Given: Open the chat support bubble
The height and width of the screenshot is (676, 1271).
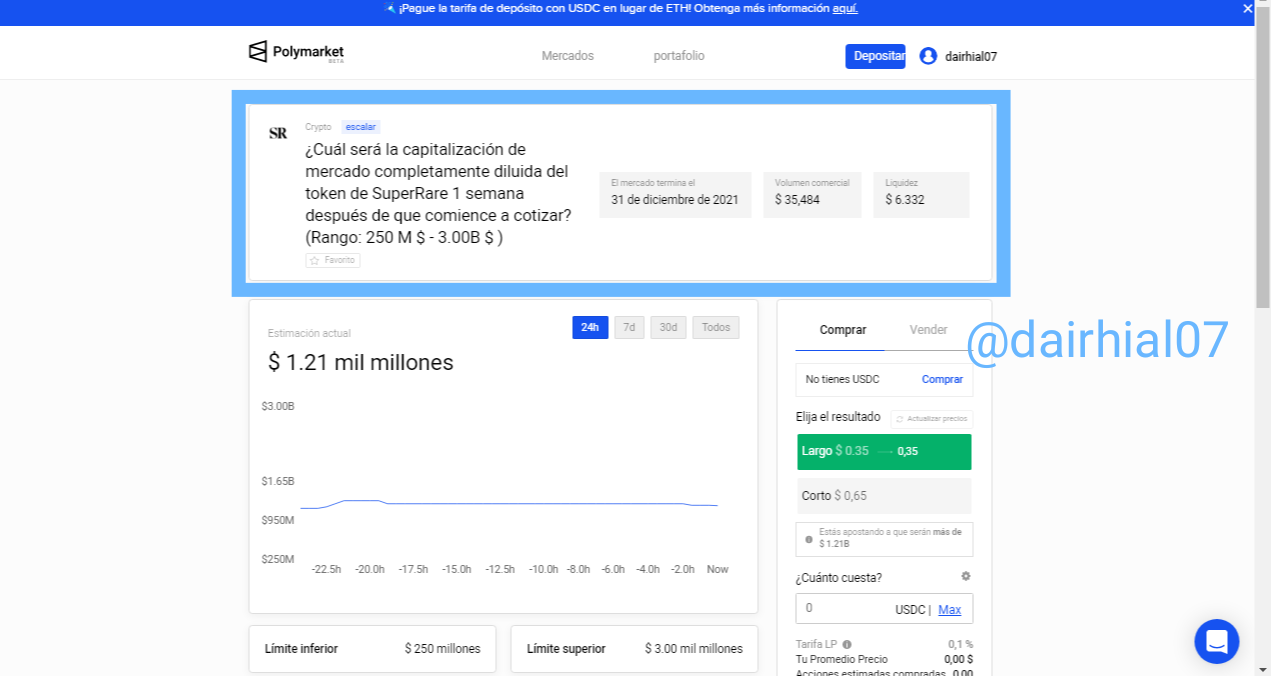Looking at the screenshot, I should point(1217,641).
